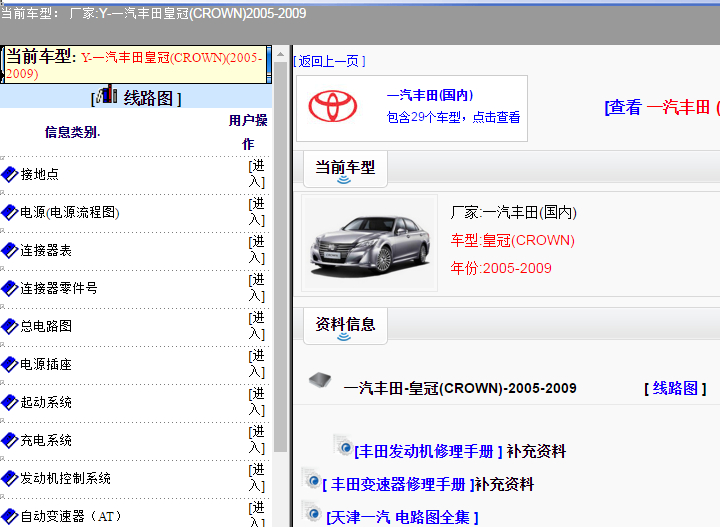This screenshot has height=527, width=720.
Task: Click 电源(电源流程图) row text
Action: 70,213
